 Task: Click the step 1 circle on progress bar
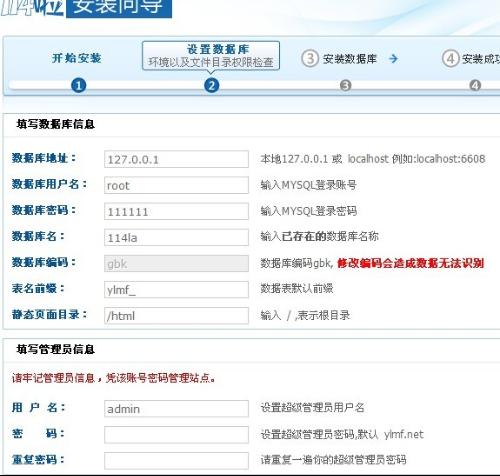79,86
